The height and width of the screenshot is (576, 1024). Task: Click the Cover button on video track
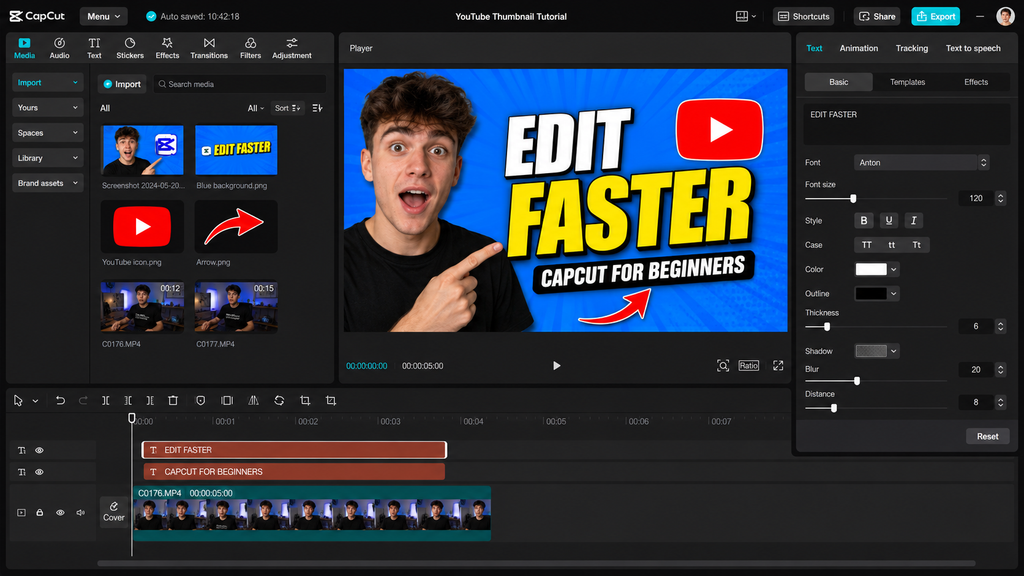tap(114, 511)
